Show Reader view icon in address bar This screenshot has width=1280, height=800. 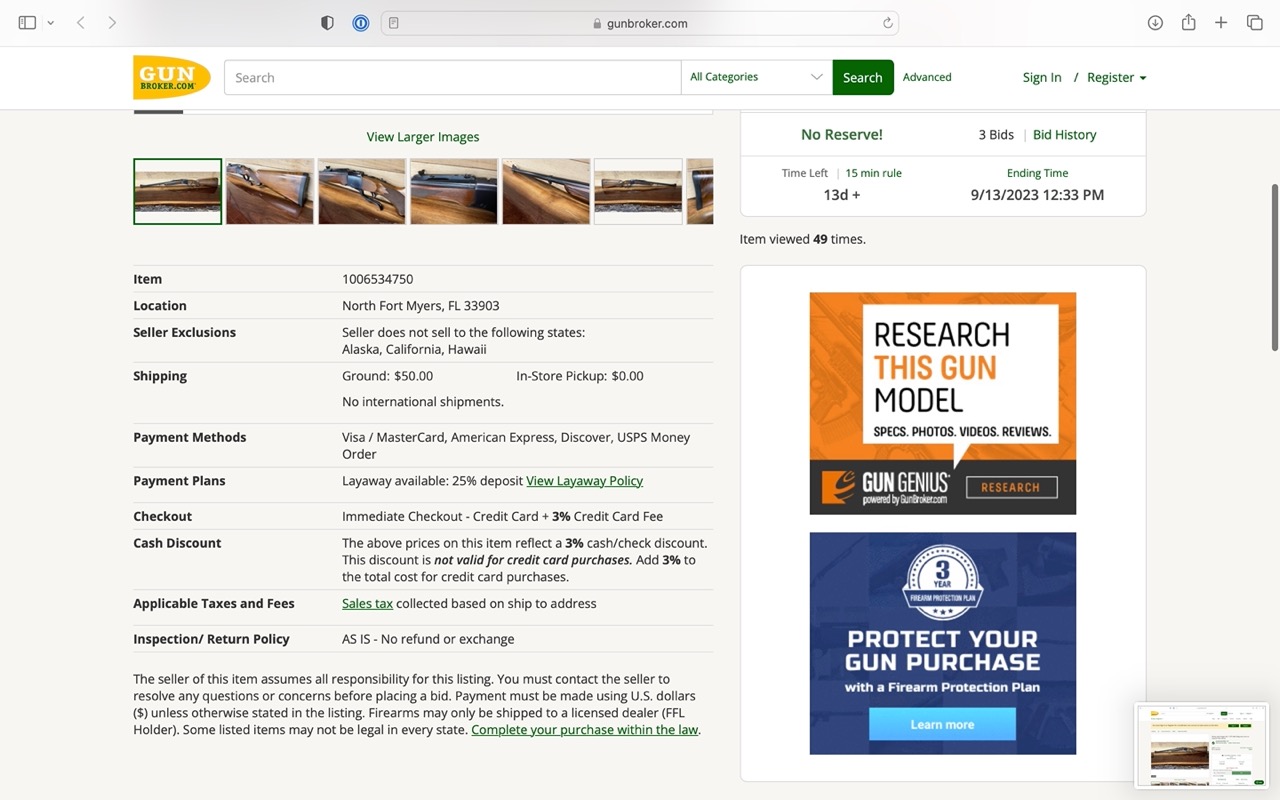(394, 23)
